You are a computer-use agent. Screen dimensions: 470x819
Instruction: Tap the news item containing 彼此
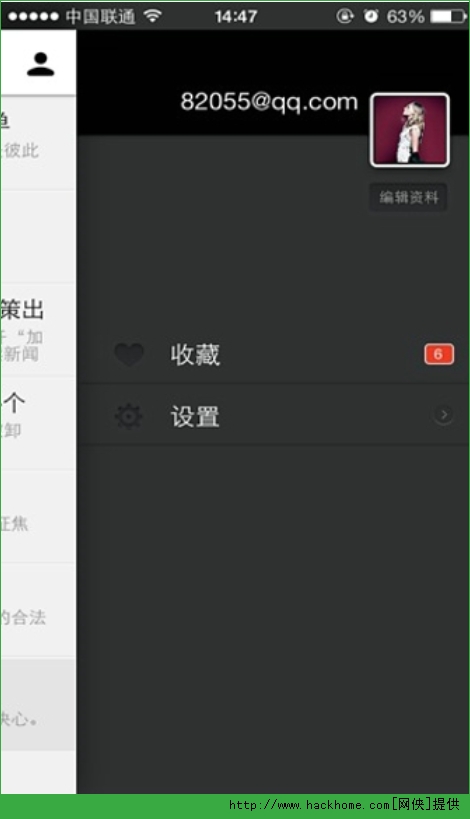tap(38, 143)
